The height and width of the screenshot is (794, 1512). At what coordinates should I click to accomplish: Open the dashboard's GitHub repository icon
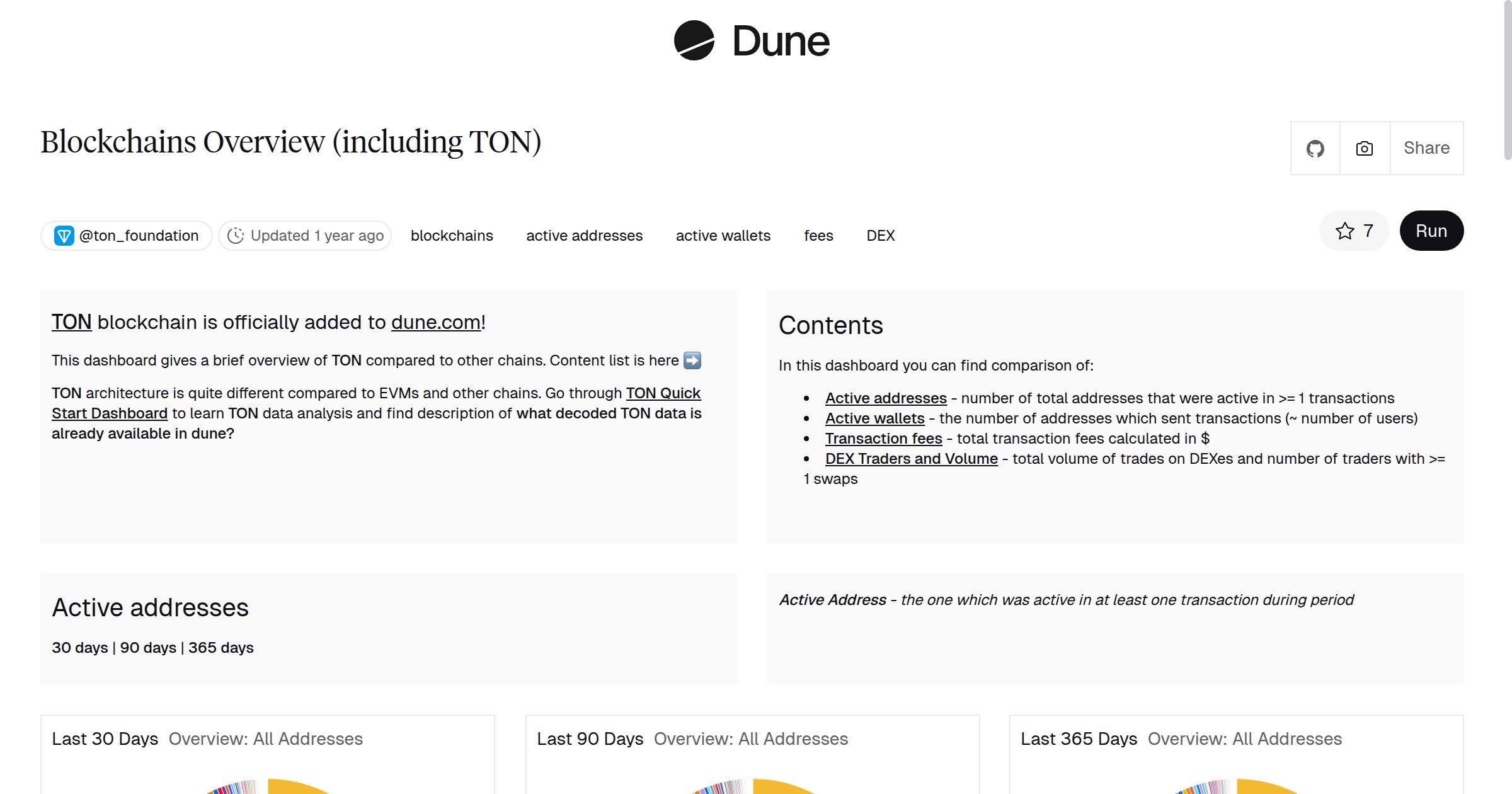(1315, 147)
